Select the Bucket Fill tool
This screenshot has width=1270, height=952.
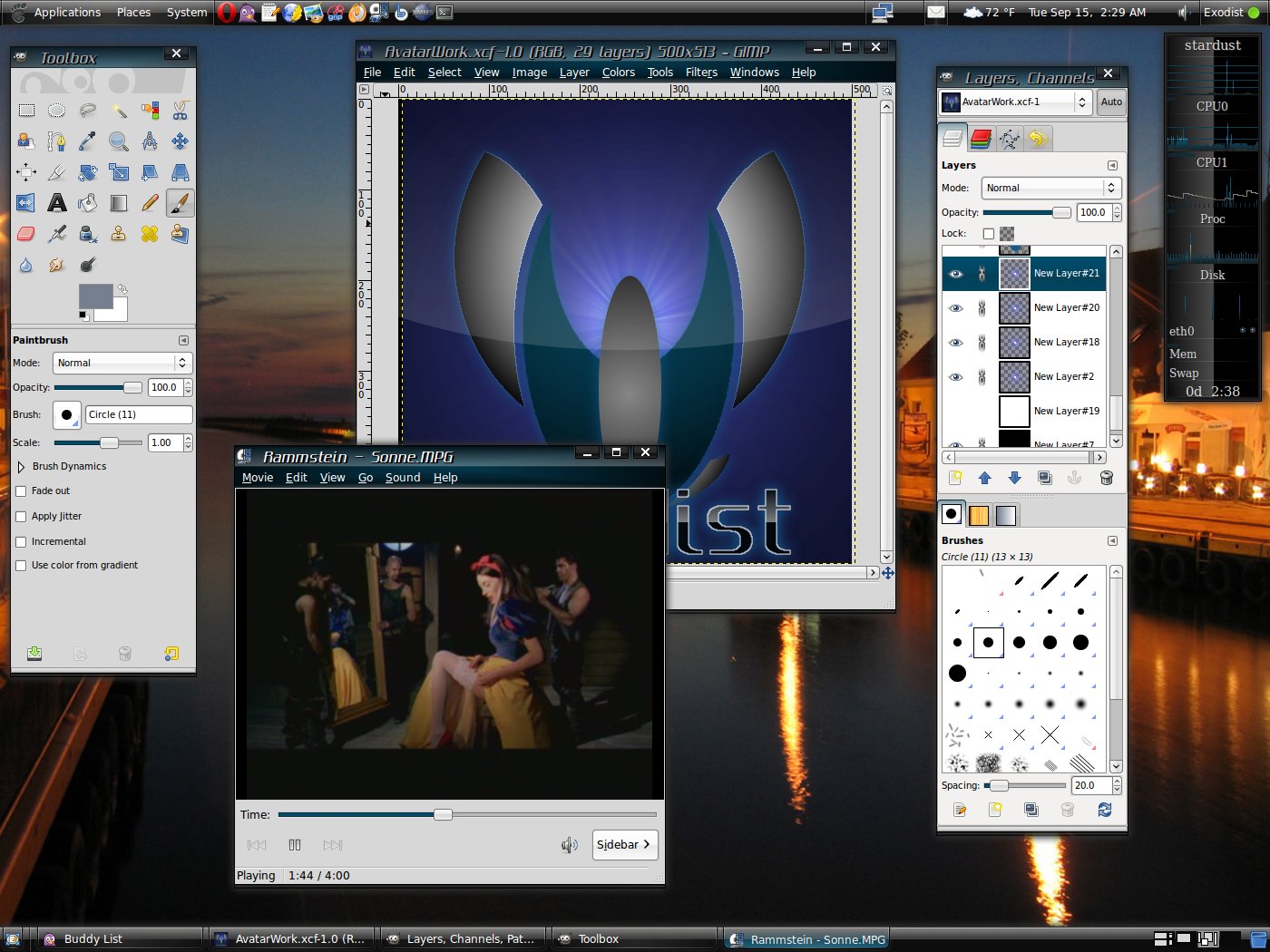88,203
